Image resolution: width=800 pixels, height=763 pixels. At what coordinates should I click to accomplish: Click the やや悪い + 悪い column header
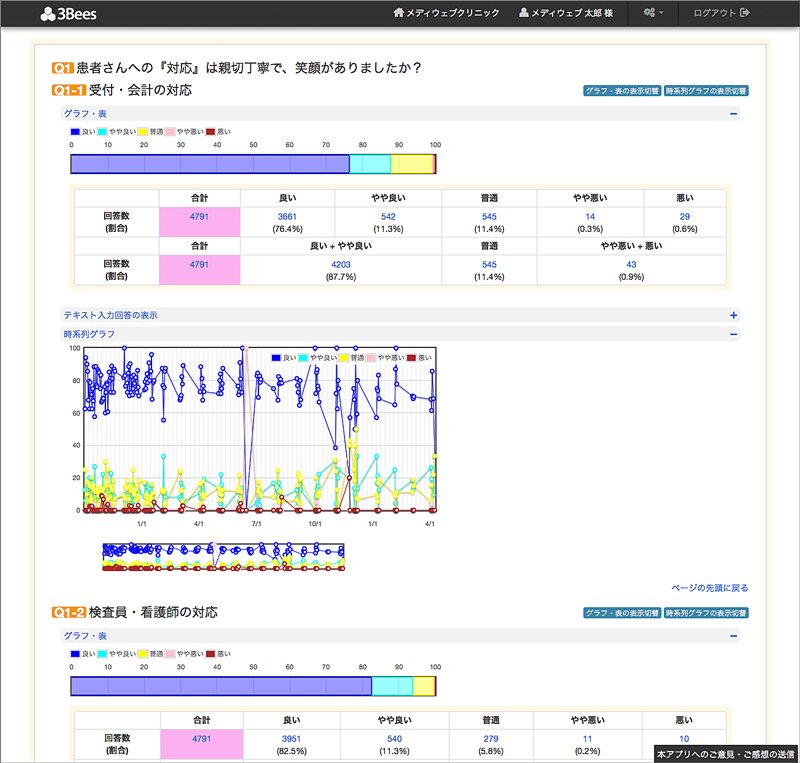coord(631,246)
